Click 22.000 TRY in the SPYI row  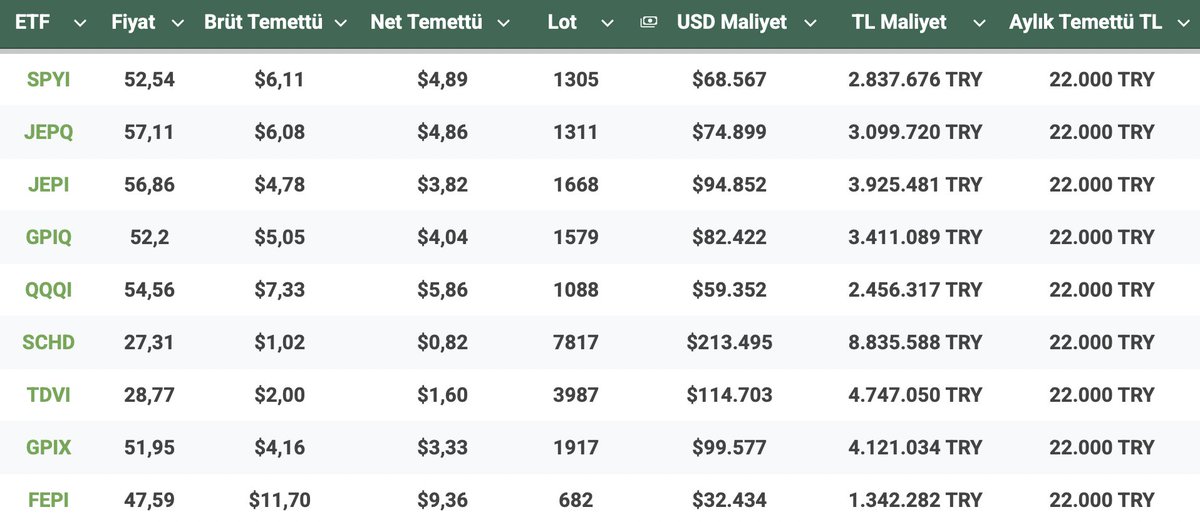pyautogui.click(x=1102, y=79)
